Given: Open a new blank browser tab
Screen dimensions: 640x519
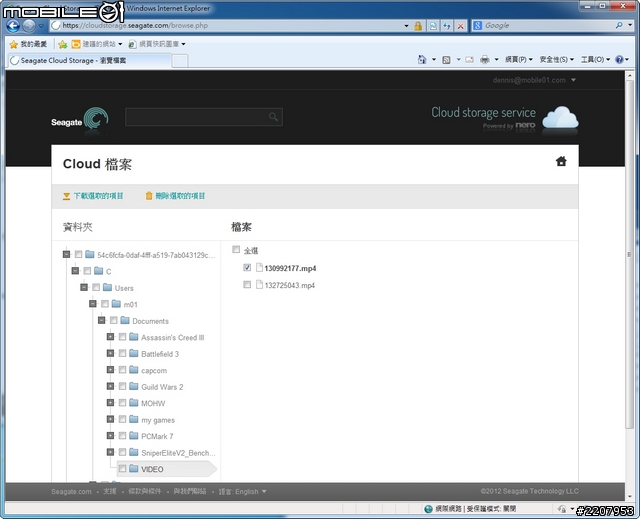Looking at the screenshot, I should (180, 61).
